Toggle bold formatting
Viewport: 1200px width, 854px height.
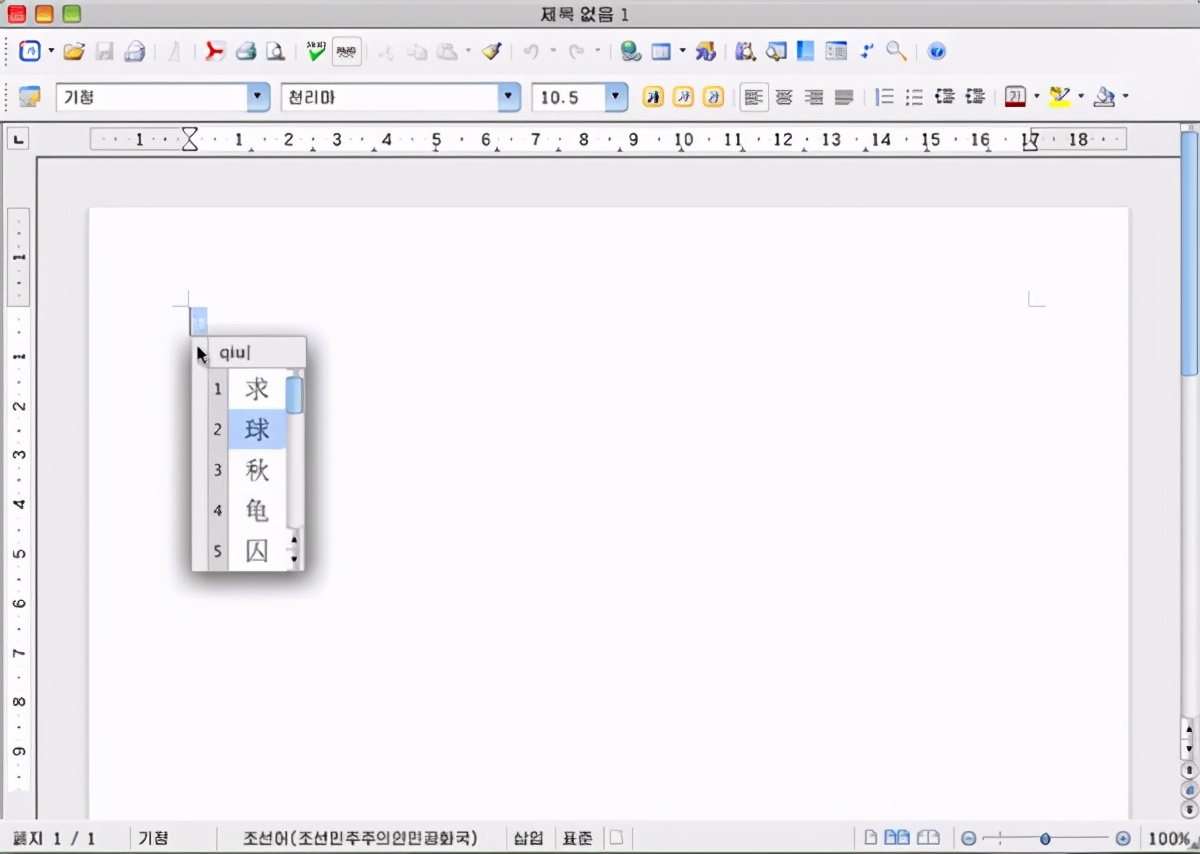[x=653, y=97]
